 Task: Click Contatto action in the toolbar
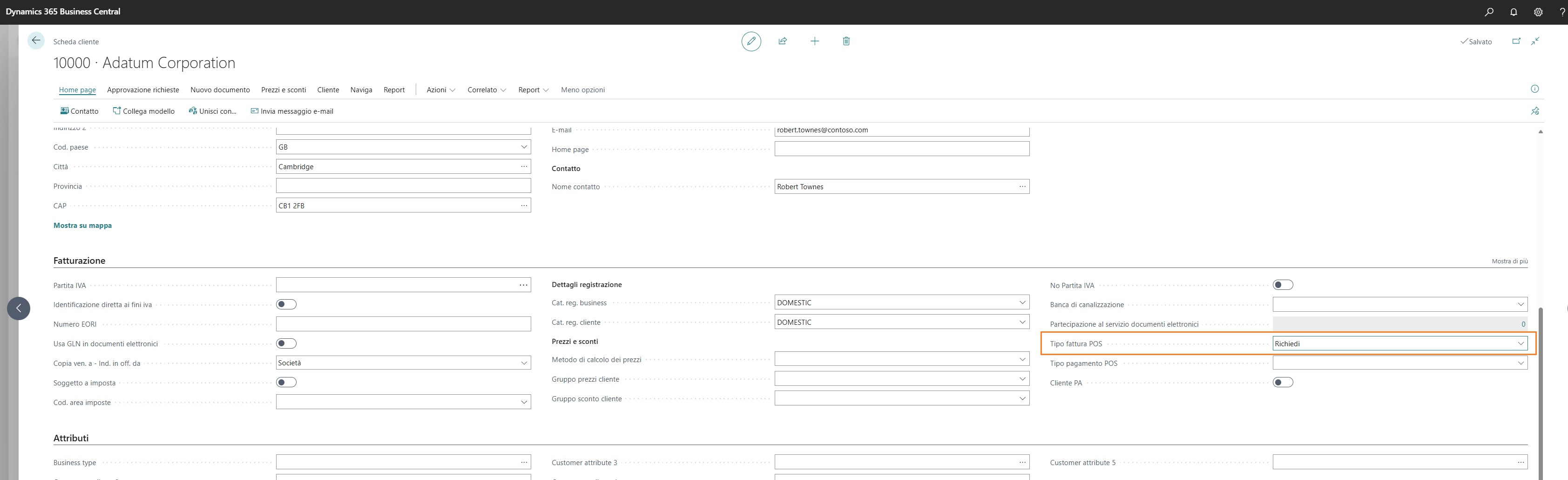79,111
